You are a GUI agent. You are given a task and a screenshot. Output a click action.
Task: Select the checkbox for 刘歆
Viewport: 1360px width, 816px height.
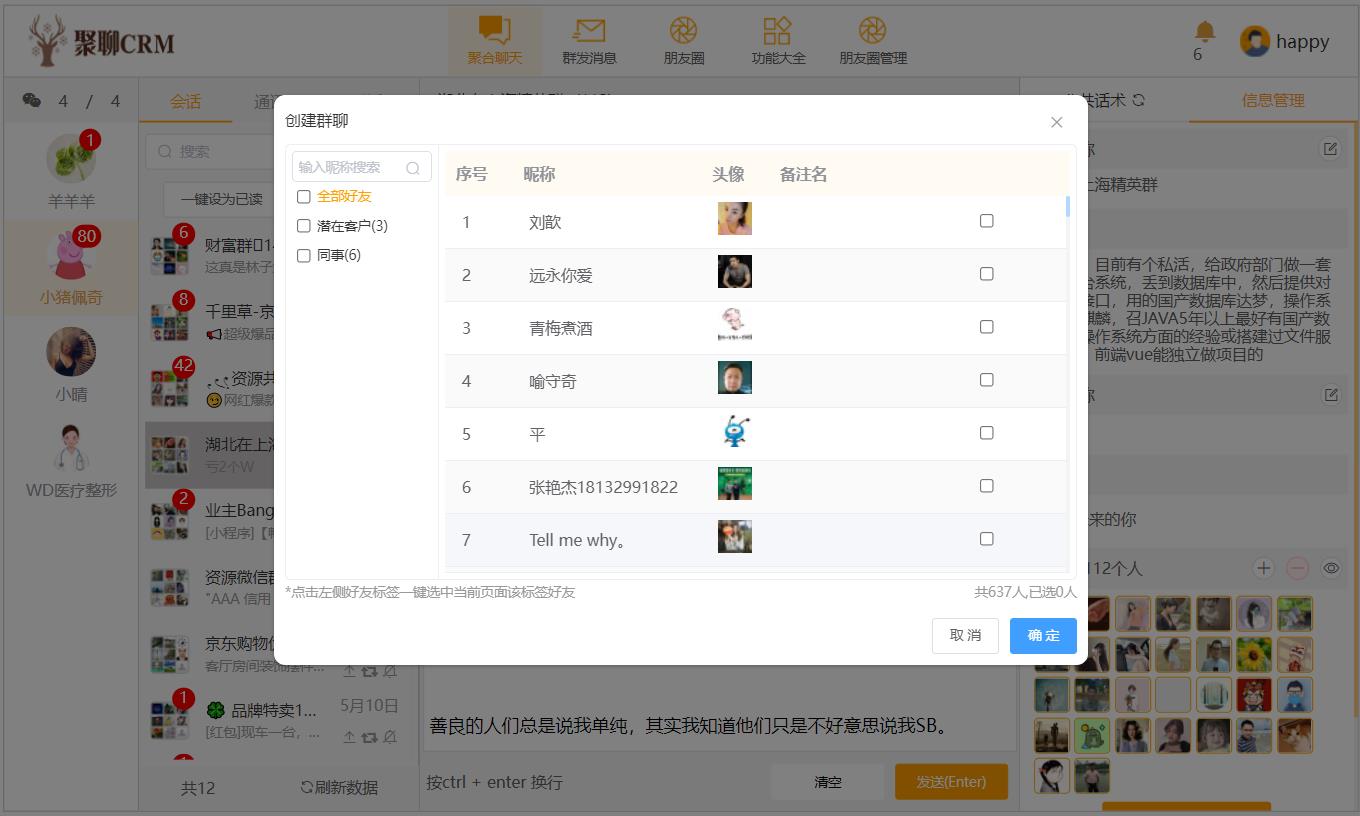[986, 221]
